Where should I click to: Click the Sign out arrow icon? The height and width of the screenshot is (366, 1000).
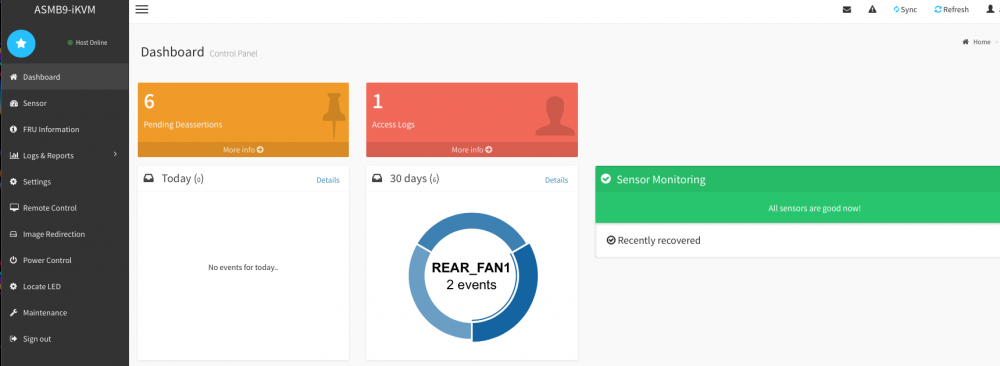pos(13,338)
